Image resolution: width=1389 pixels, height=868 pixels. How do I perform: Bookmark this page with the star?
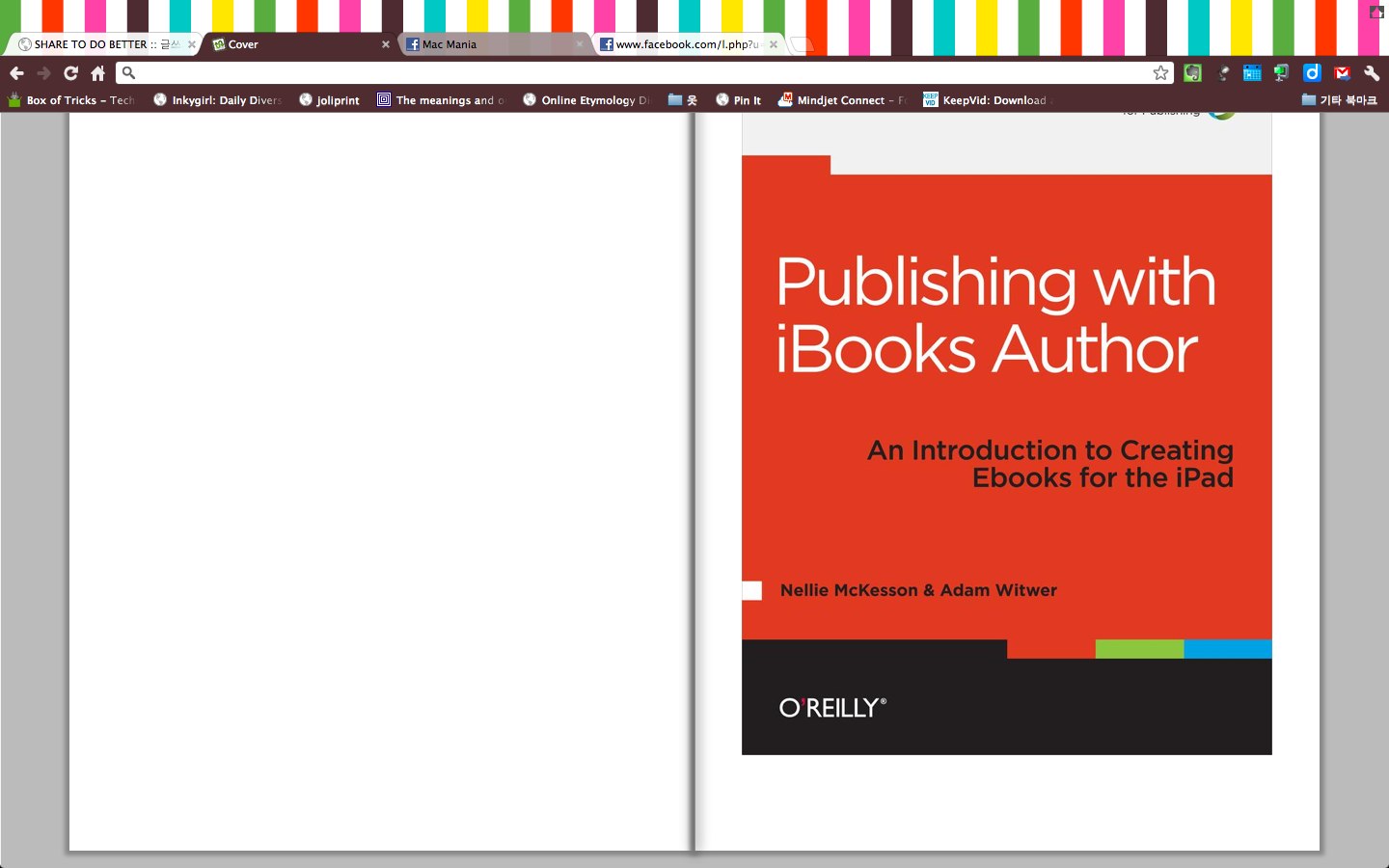point(1160,73)
